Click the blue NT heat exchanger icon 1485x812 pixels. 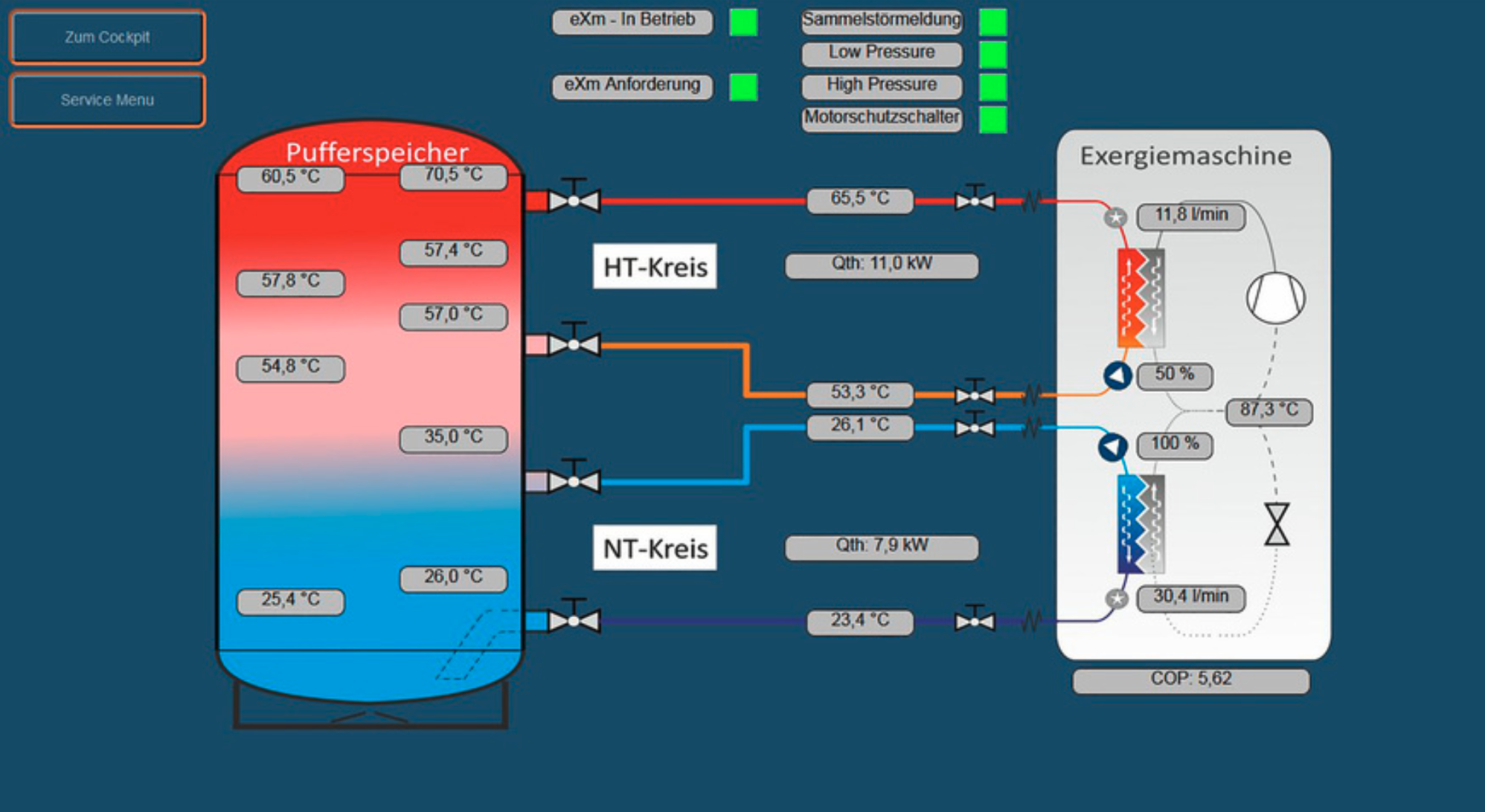[x=1141, y=524]
